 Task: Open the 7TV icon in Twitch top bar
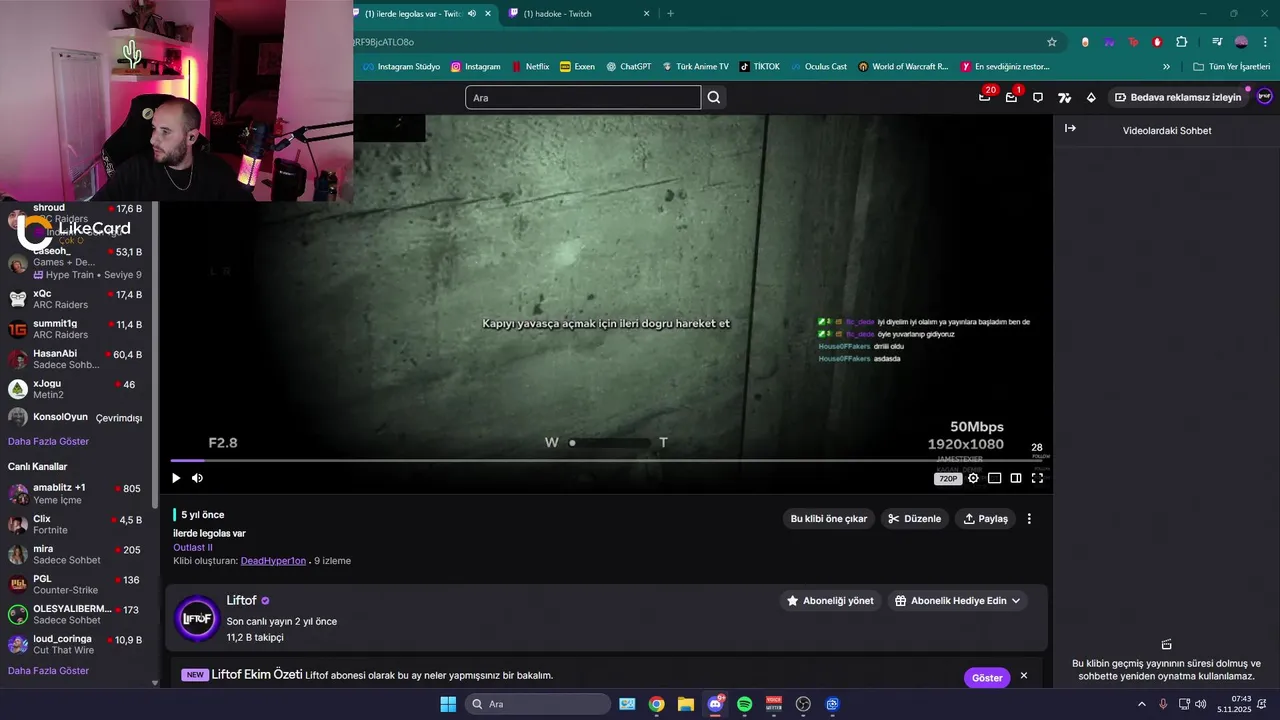click(1064, 97)
